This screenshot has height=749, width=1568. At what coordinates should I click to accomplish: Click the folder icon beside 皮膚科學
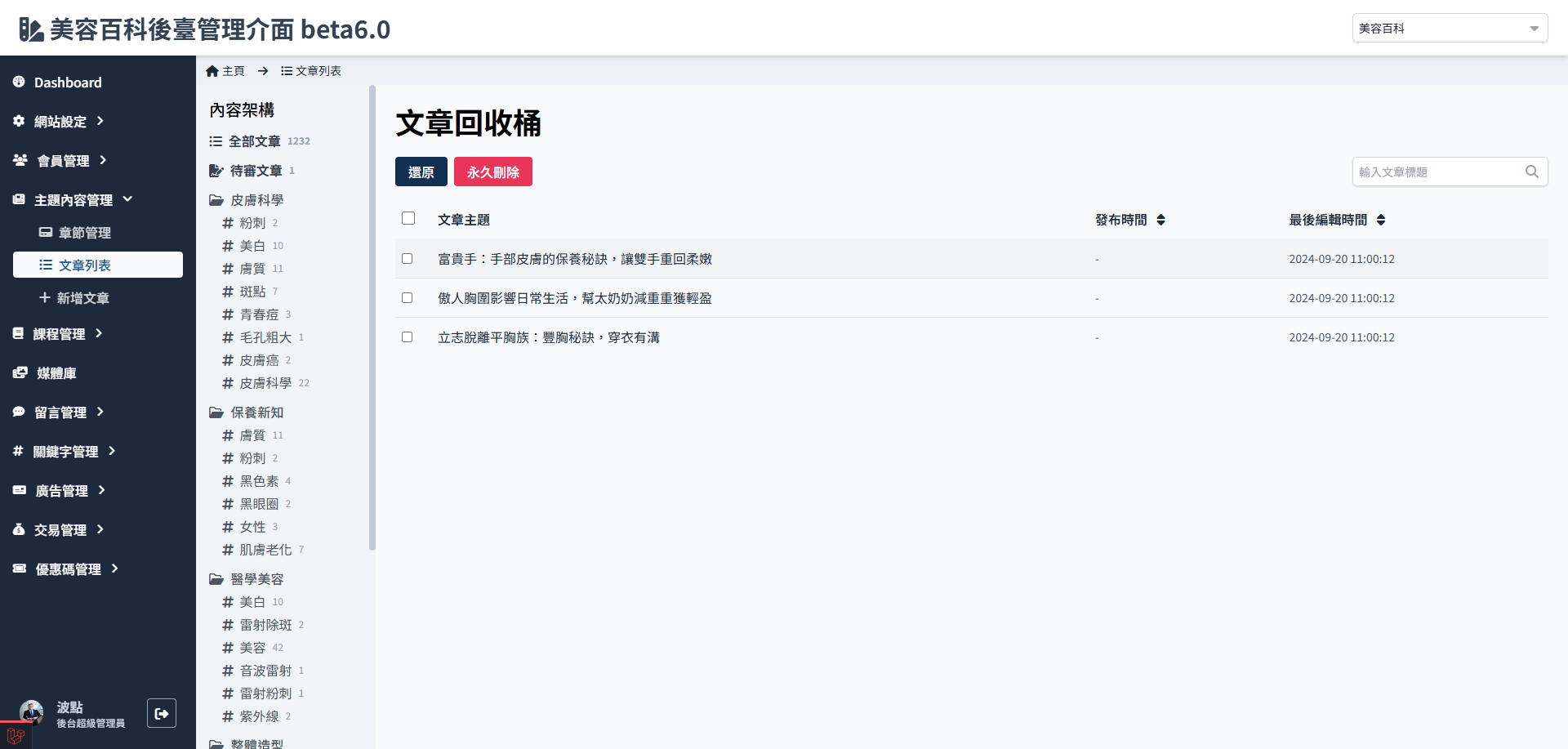click(216, 200)
